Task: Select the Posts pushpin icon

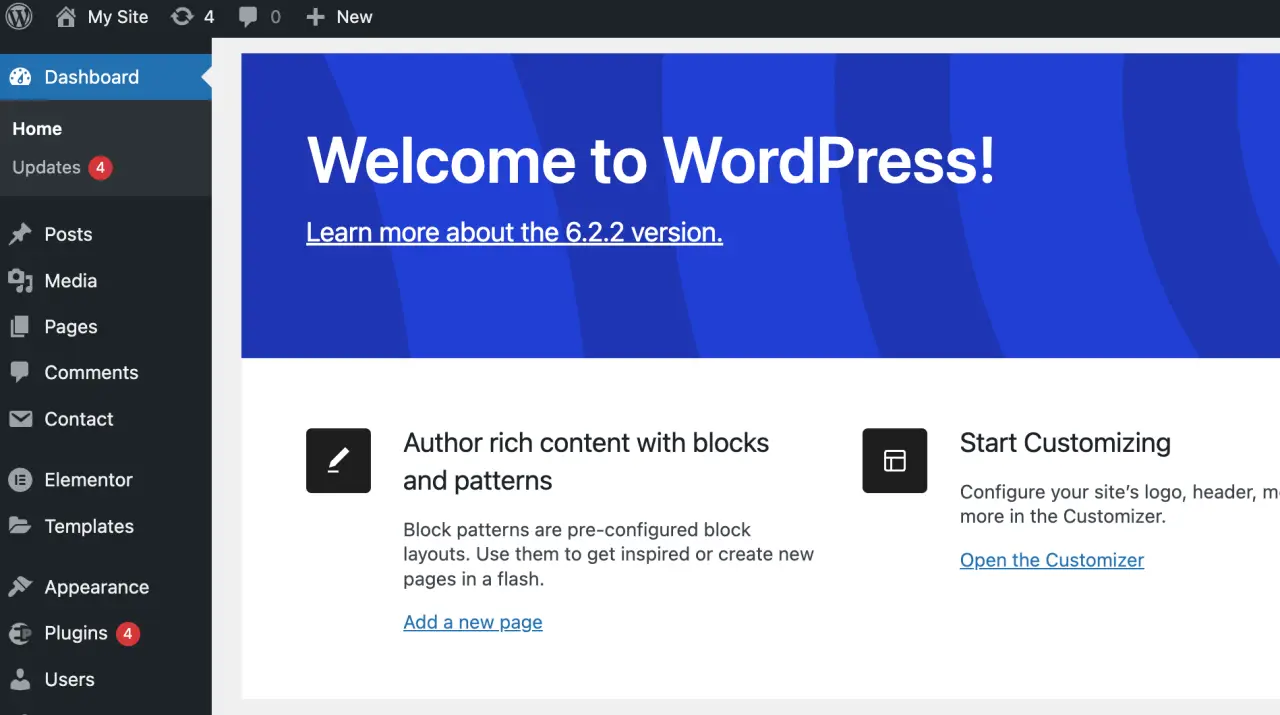Action: pos(22,233)
